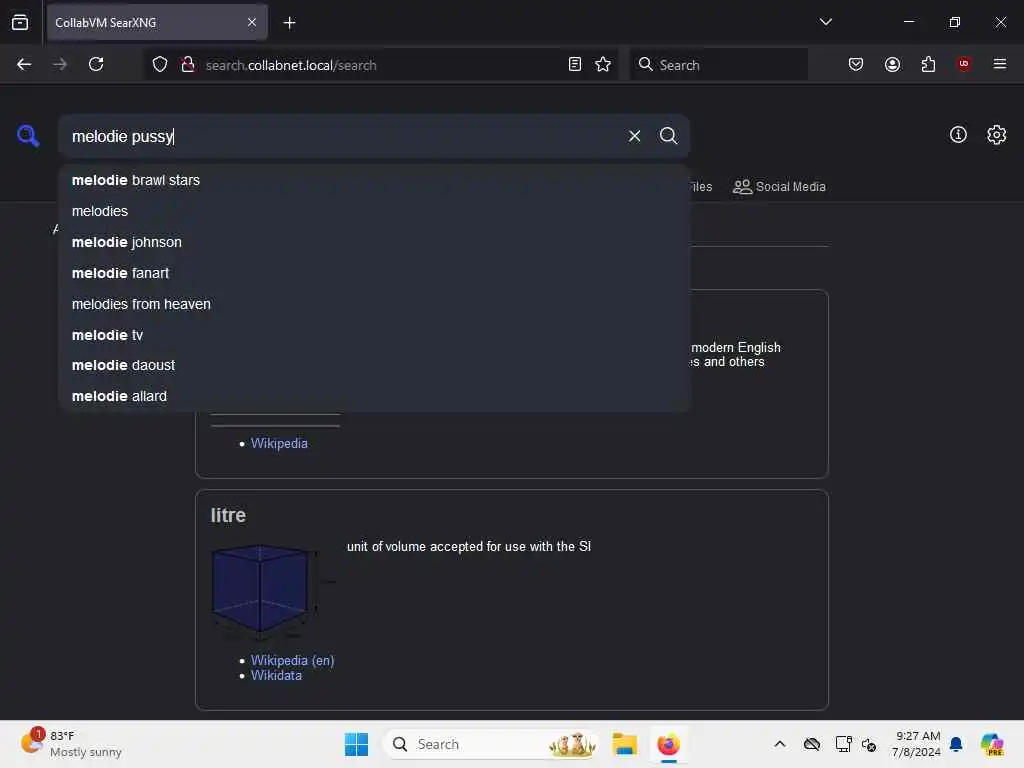Open notifications bell icon
The width and height of the screenshot is (1024, 768).
point(956,744)
